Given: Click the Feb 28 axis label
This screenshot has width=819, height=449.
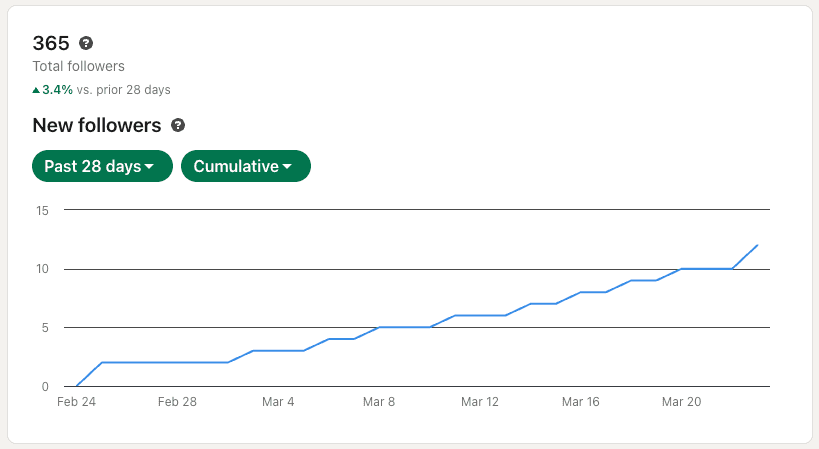Looking at the screenshot, I should pos(177,401).
